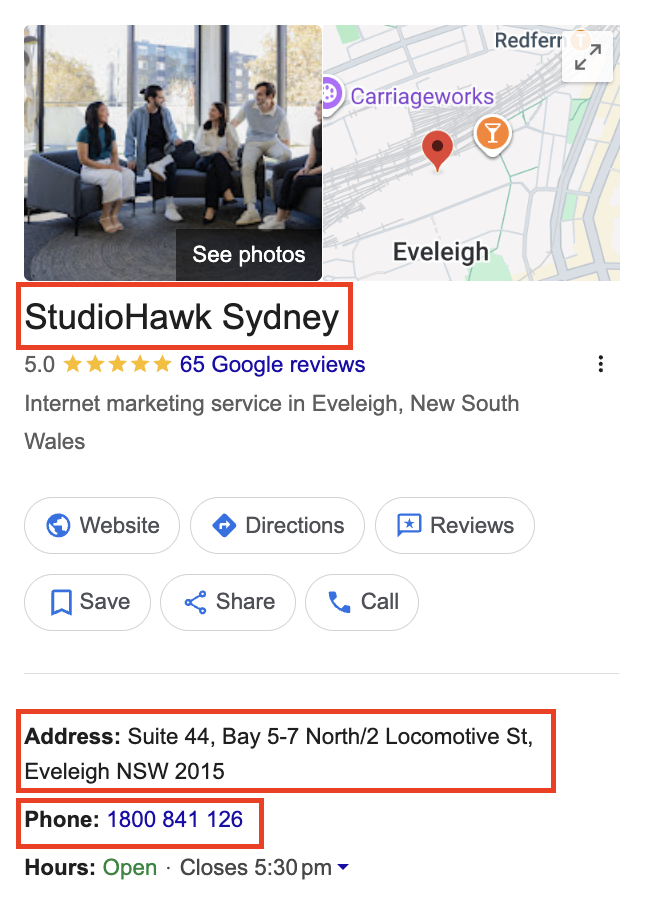Click the Share network icon
The height and width of the screenshot is (900, 656).
(195, 602)
